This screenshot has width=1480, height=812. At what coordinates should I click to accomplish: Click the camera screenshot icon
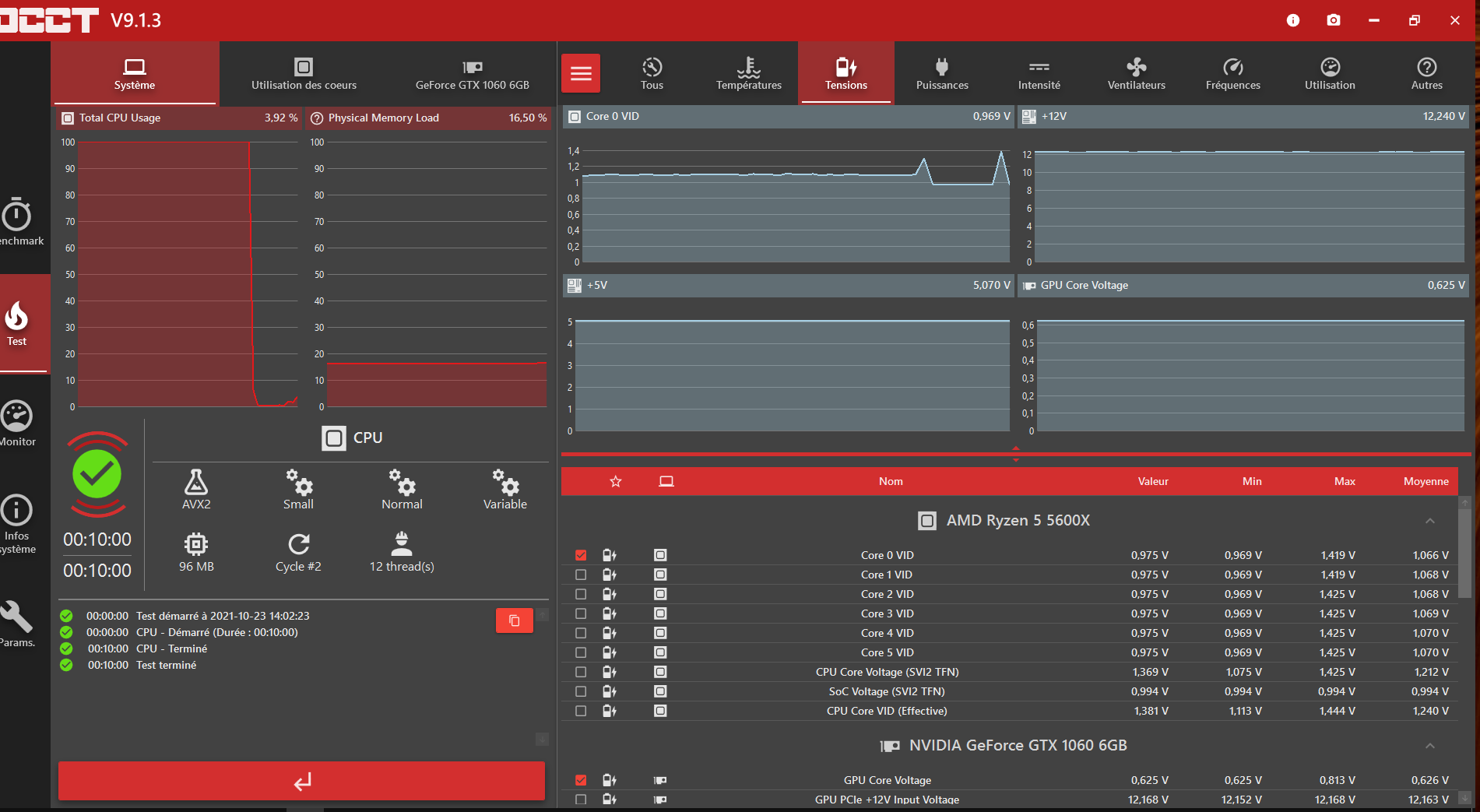coord(1334,20)
